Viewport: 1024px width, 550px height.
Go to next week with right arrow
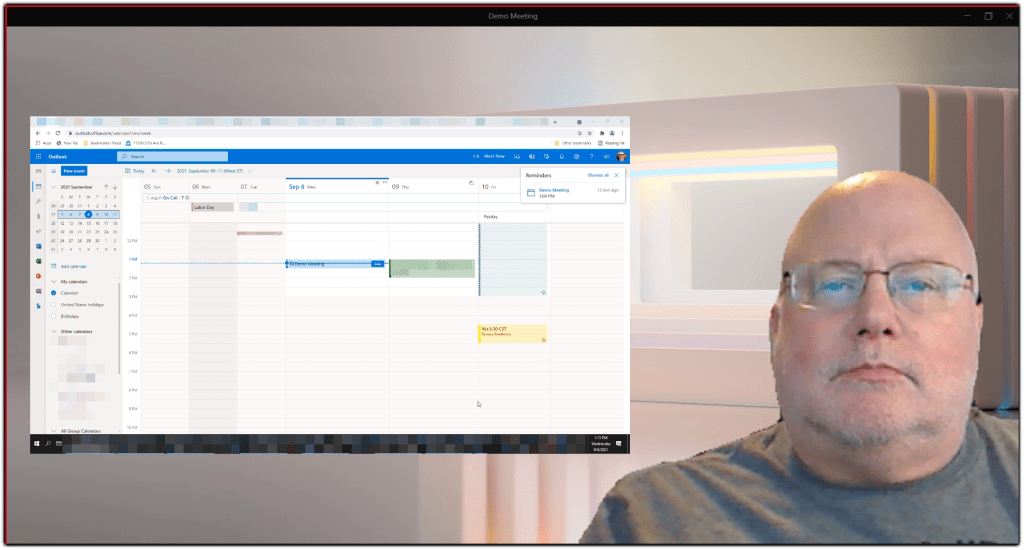(x=167, y=171)
